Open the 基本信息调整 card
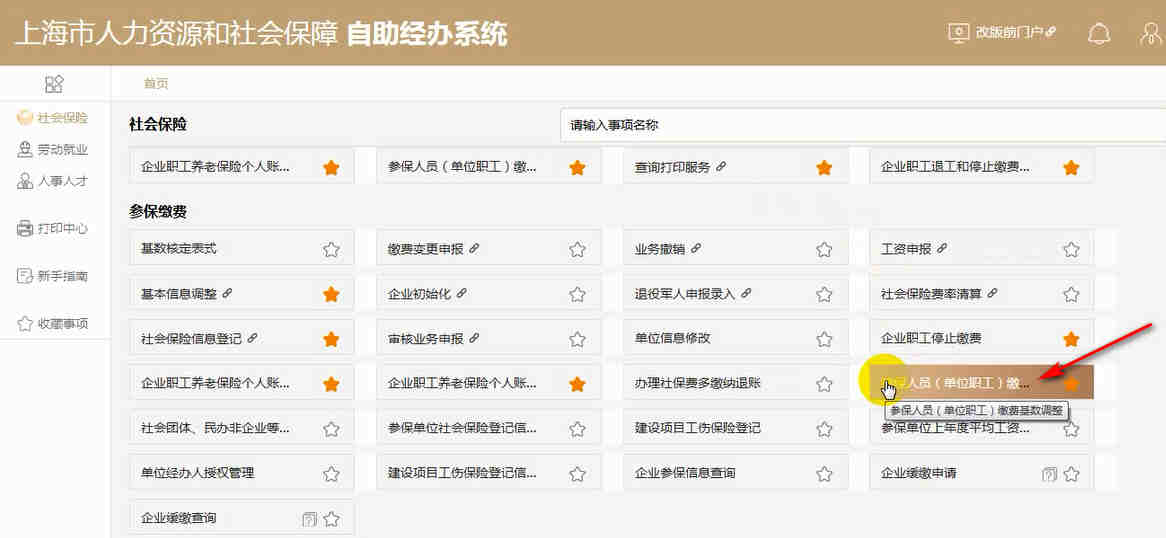 click(x=242, y=293)
